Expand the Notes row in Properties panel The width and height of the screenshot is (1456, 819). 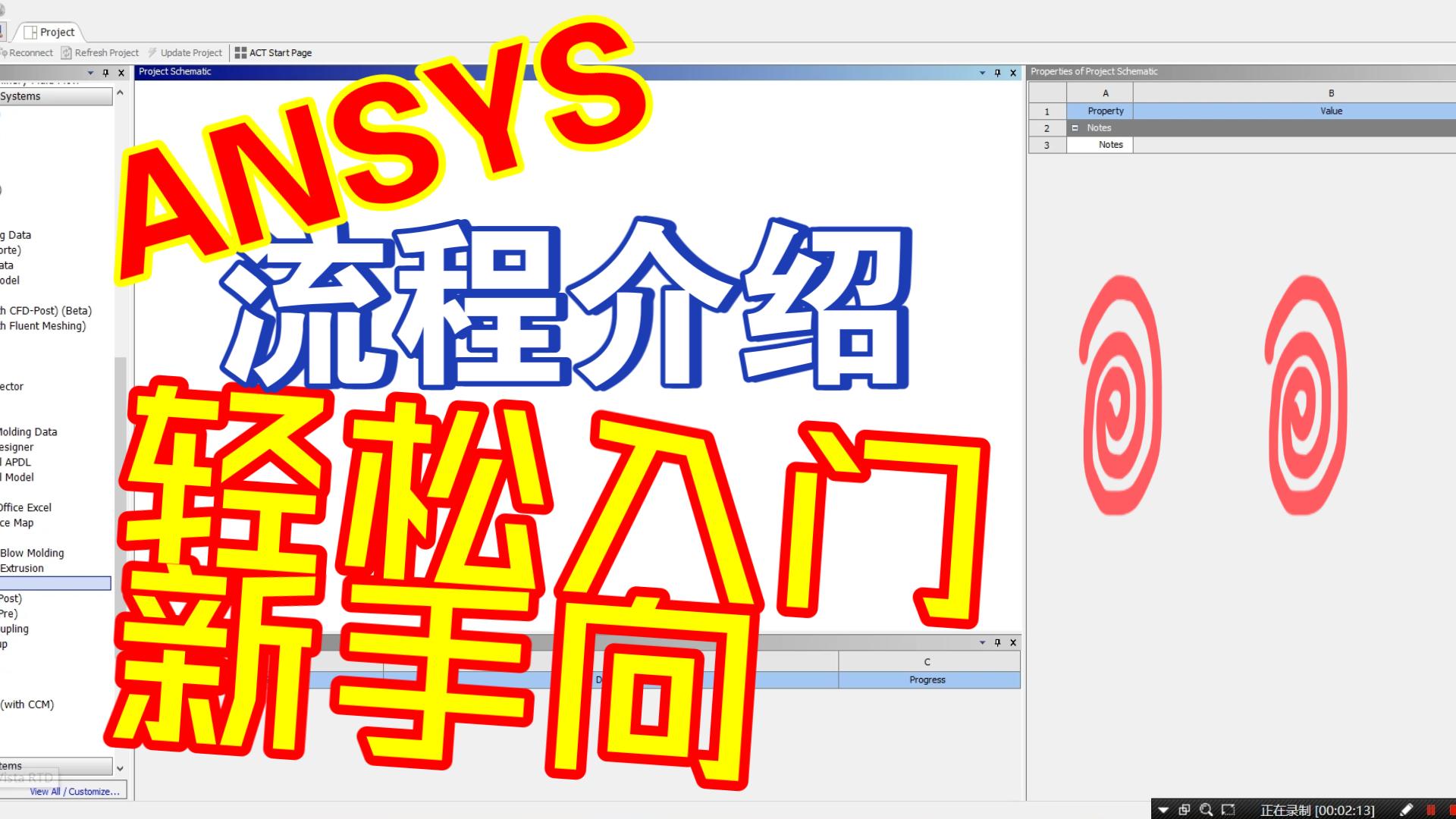[1074, 128]
